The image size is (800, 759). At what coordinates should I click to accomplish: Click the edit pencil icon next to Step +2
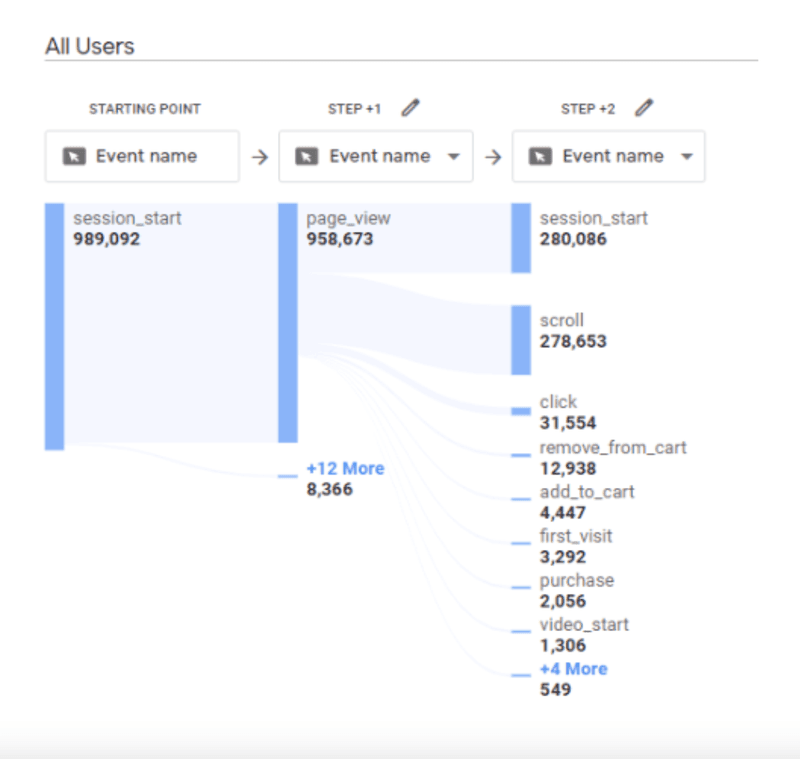645,108
